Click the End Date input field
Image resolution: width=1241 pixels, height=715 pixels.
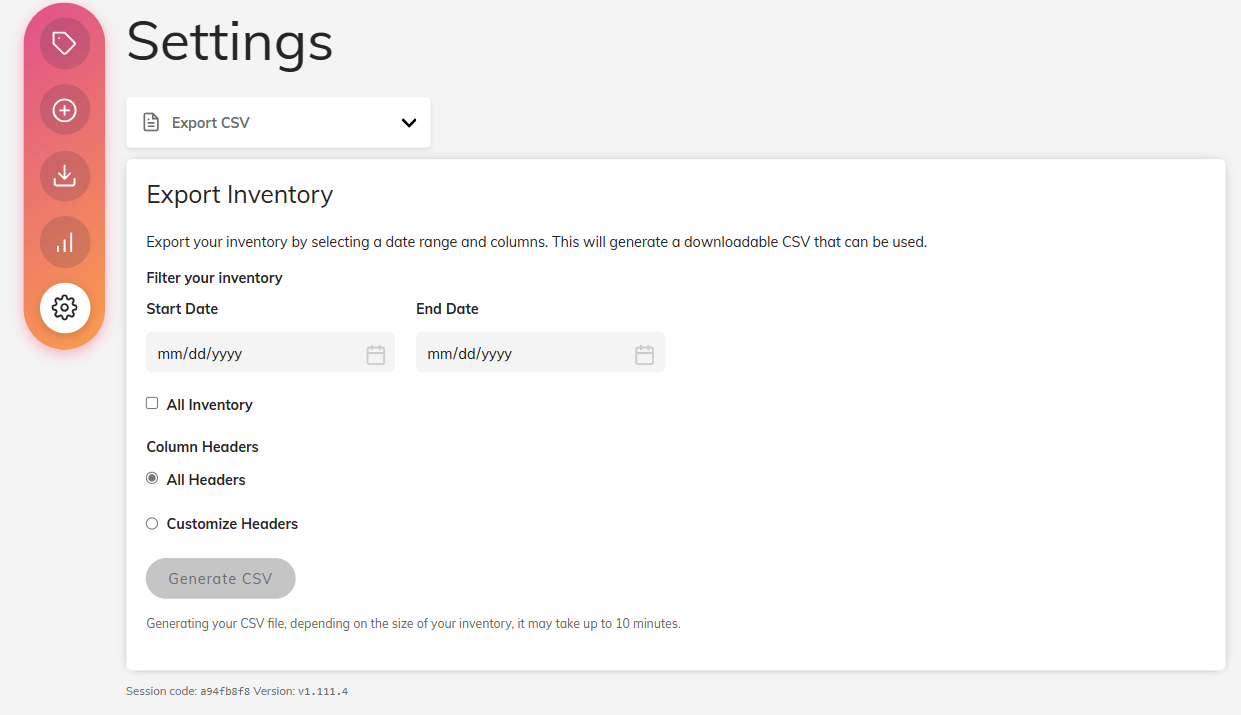pyautogui.click(x=540, y=353)
